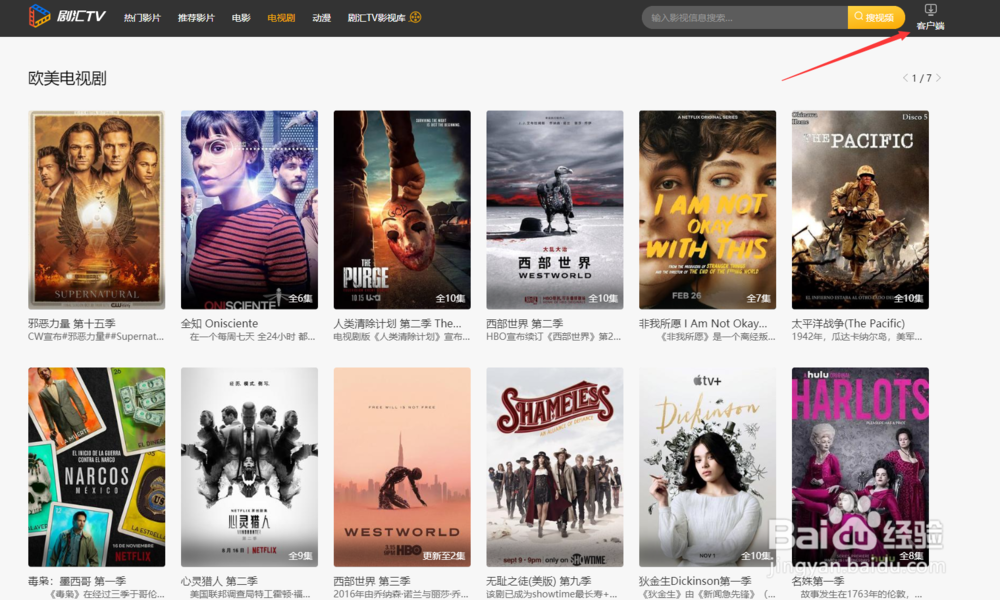Open Dickinson poster thumbnail

click(707, 467)
